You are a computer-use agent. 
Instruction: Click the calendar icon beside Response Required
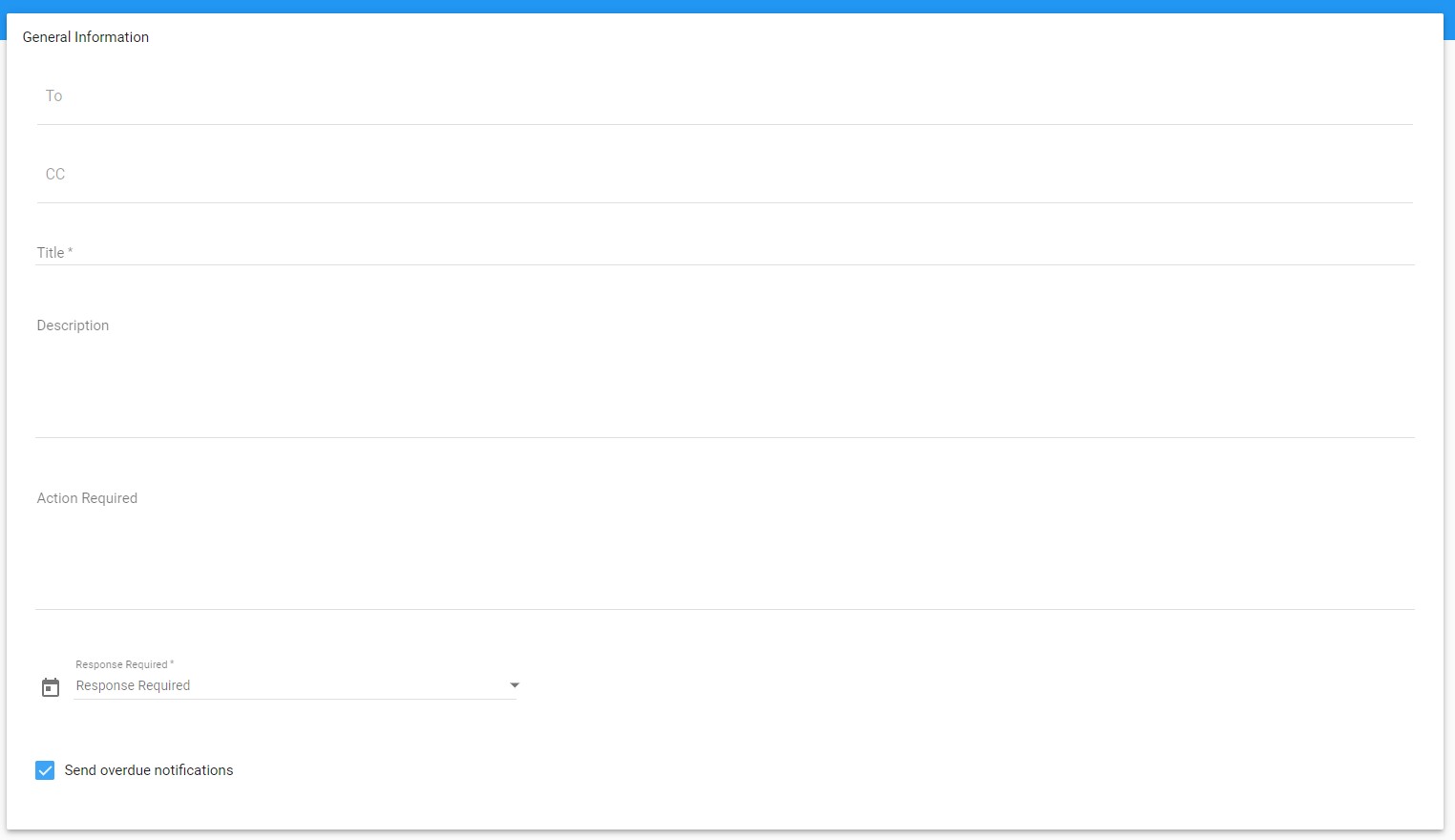(x=51, y=687)
